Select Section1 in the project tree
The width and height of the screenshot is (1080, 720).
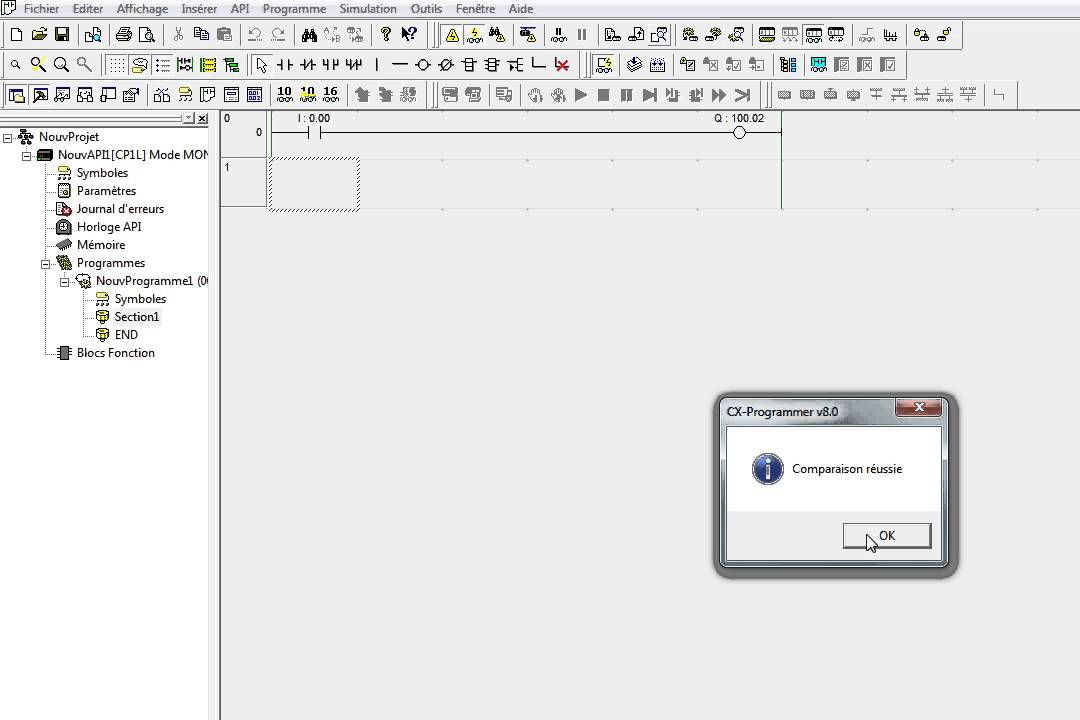click(136, 317)
